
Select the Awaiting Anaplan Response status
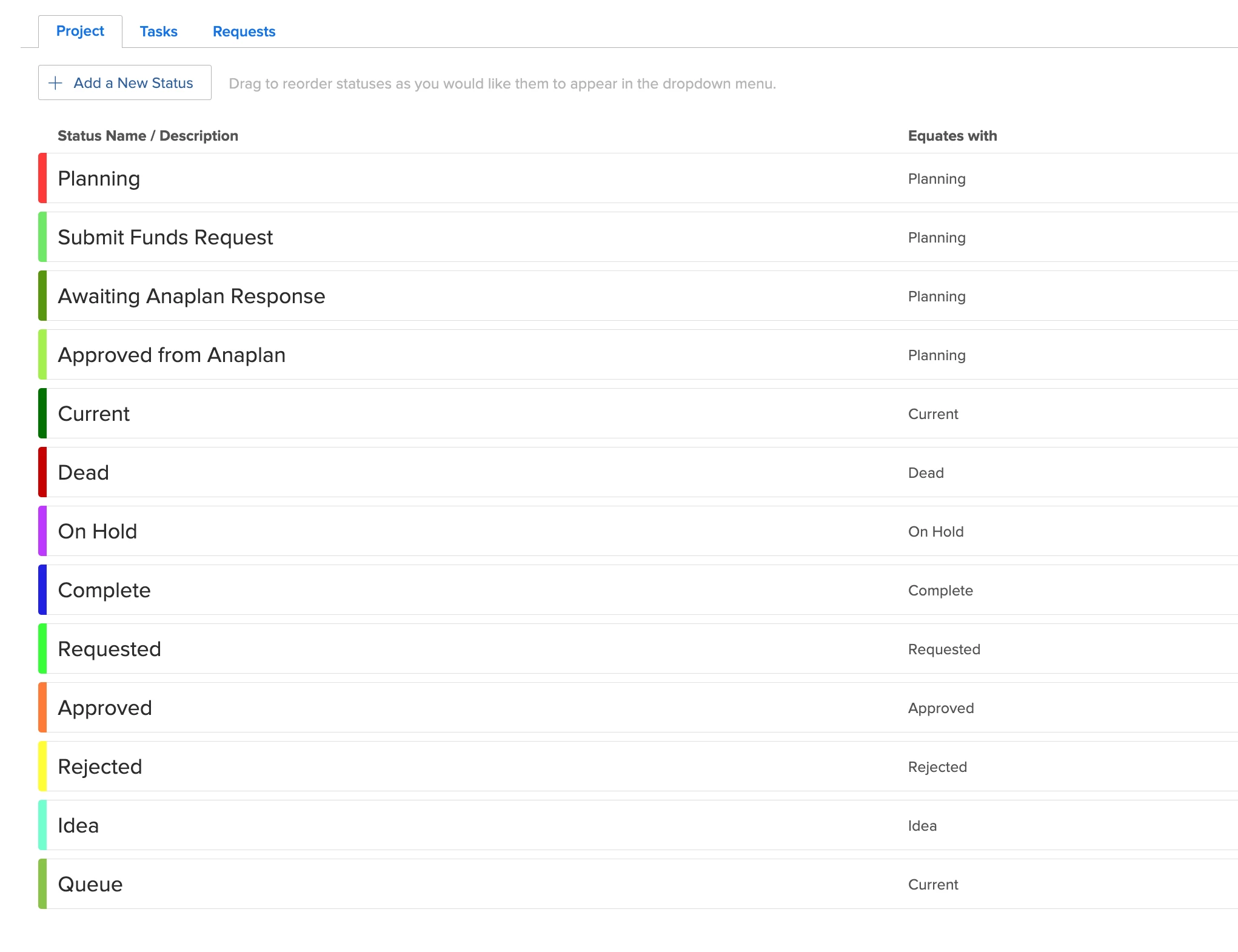(x=192, y=296)
